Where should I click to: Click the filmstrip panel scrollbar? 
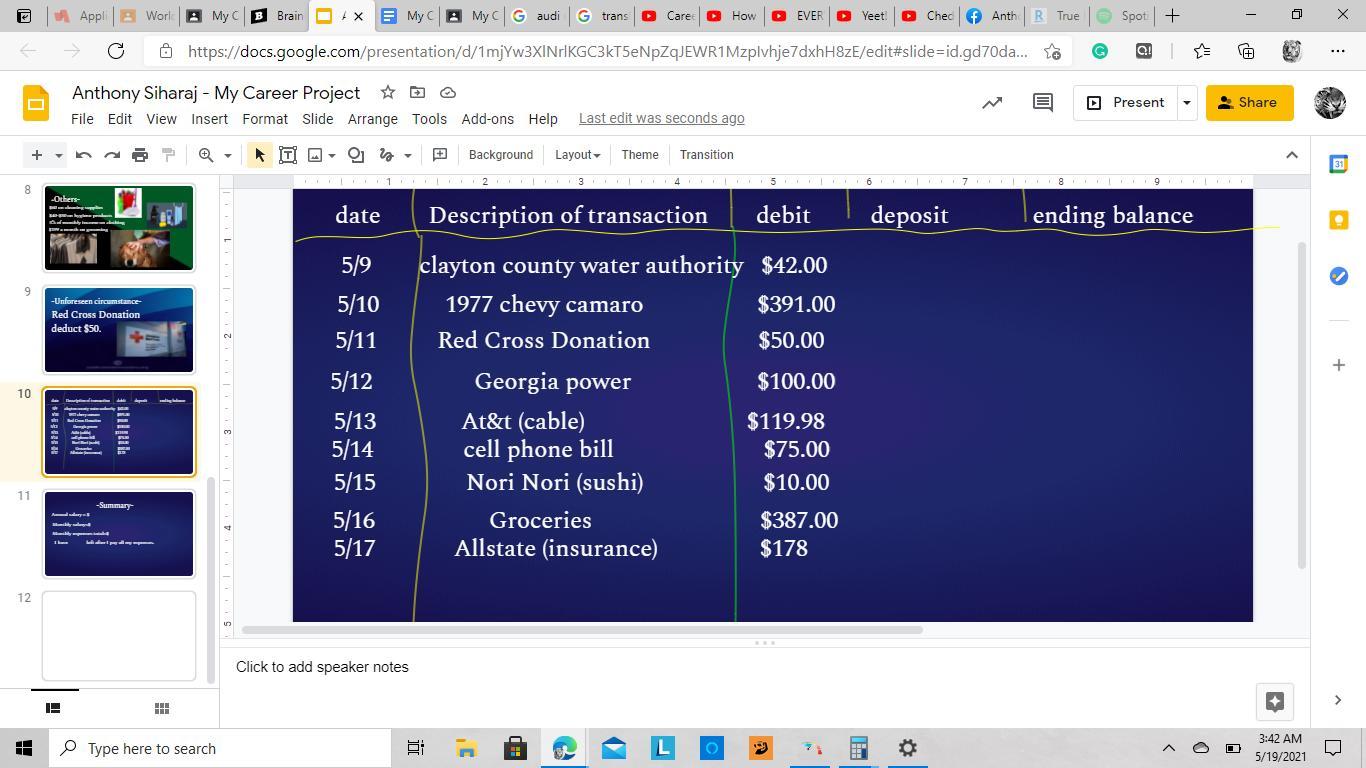[211, 580]
